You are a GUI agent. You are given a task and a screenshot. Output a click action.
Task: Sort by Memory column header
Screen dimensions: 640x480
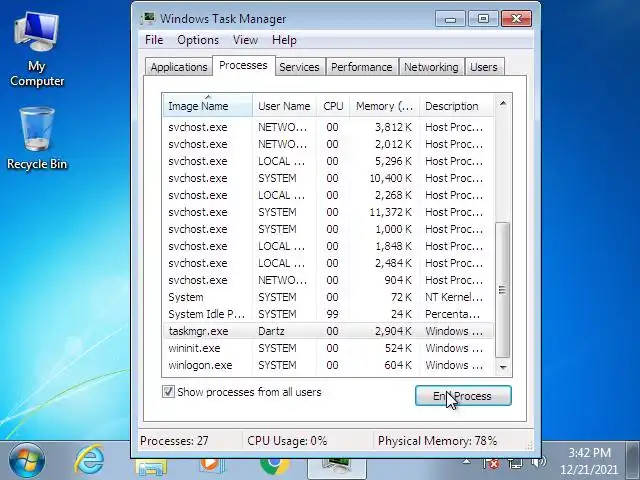[384, 106]
